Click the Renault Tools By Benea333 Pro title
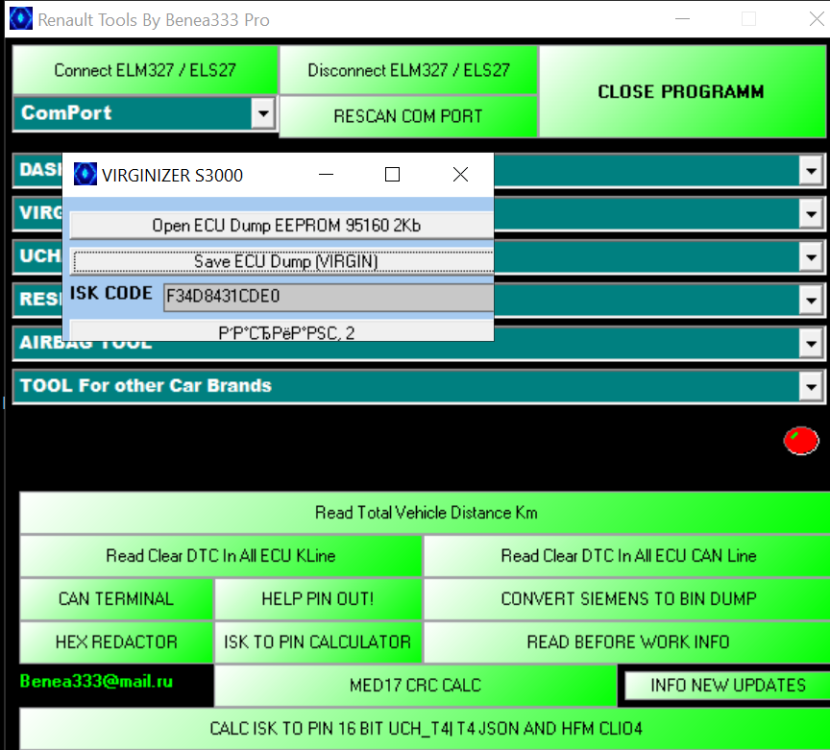The height and width of the screenshot is (750, 830). (x=154, y=20)
